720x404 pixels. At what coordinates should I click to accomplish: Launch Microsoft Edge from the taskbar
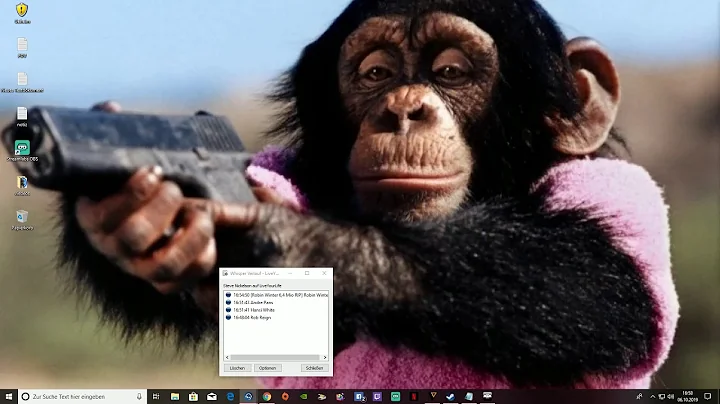(230, 396)
